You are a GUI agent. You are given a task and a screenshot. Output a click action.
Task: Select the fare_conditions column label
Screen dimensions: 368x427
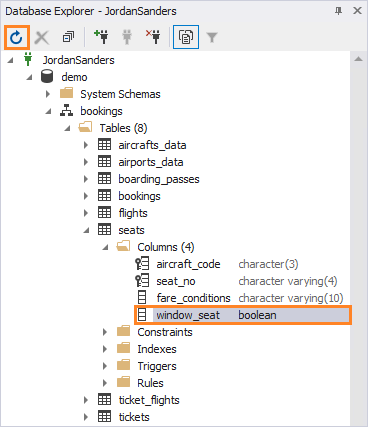coord(193,298)
